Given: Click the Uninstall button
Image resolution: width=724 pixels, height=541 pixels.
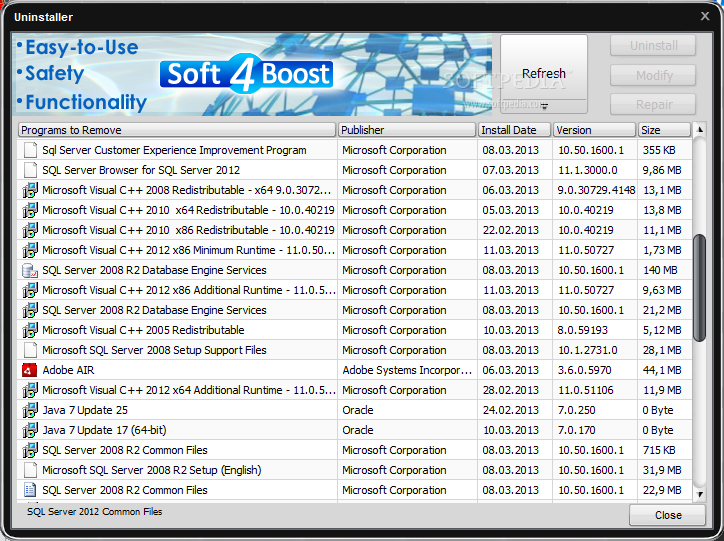Looking at the screenshot, I should pos(653,46).
